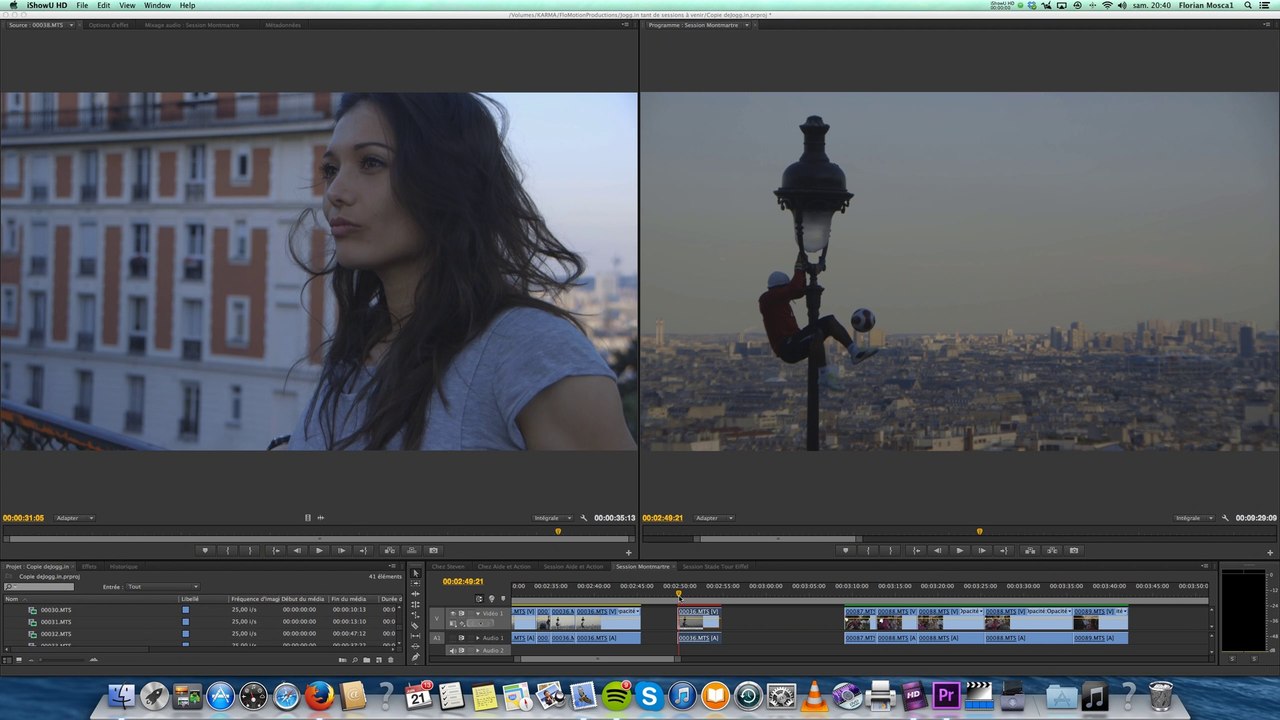Toggle Video 1 track output eye
Screen dimensions: 1280x720
(453, 613)
